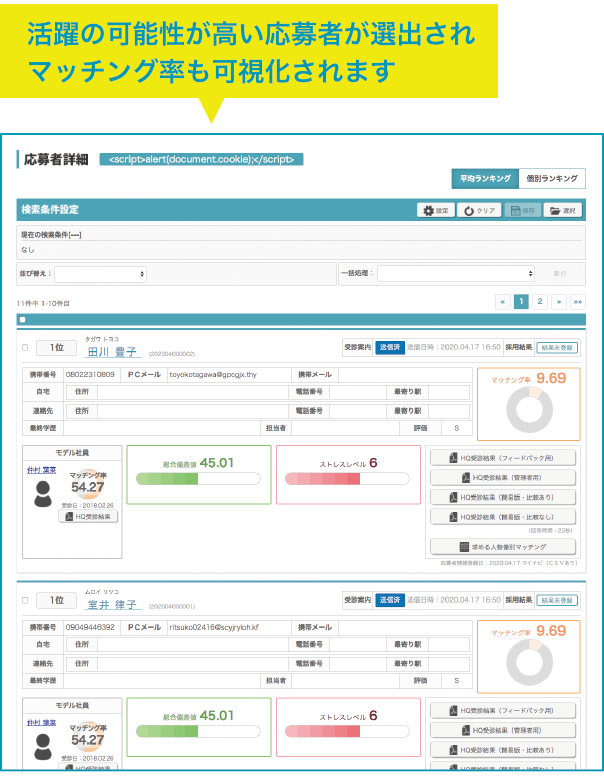Switch to 個別ランキング tab
The height and width of the screenshot is (778, 604).
[x=552, y=179]
